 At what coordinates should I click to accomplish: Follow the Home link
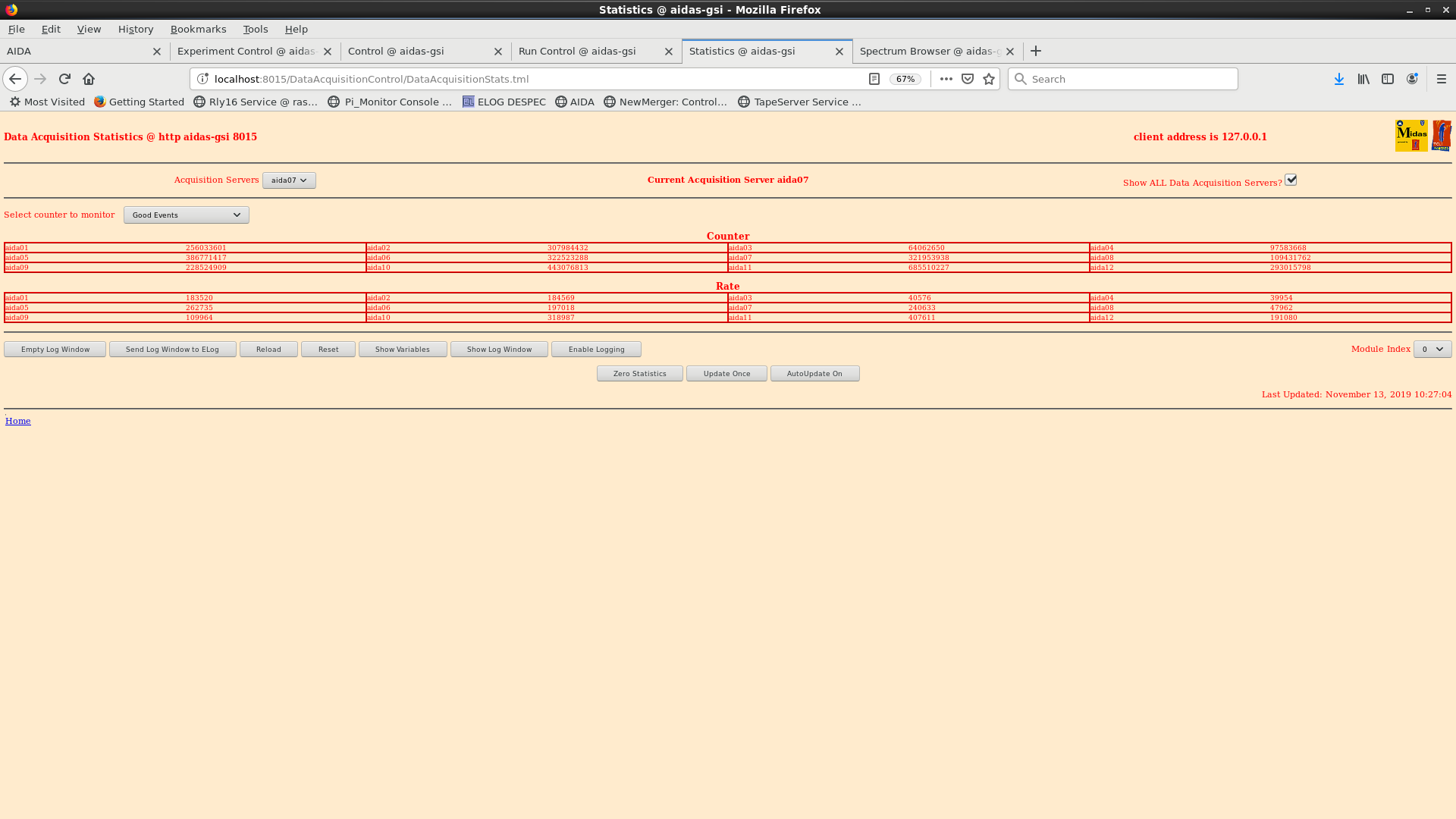click(18, 421)
